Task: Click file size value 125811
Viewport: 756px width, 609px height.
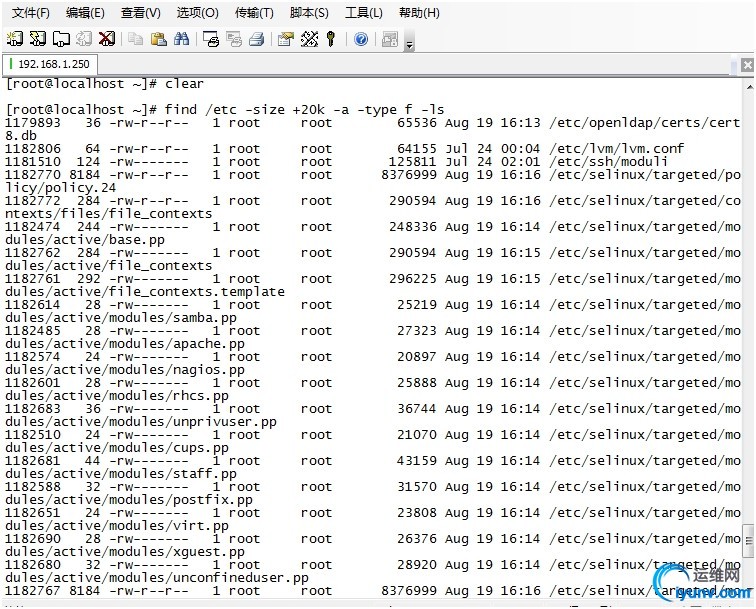Action: click(412, 162)
